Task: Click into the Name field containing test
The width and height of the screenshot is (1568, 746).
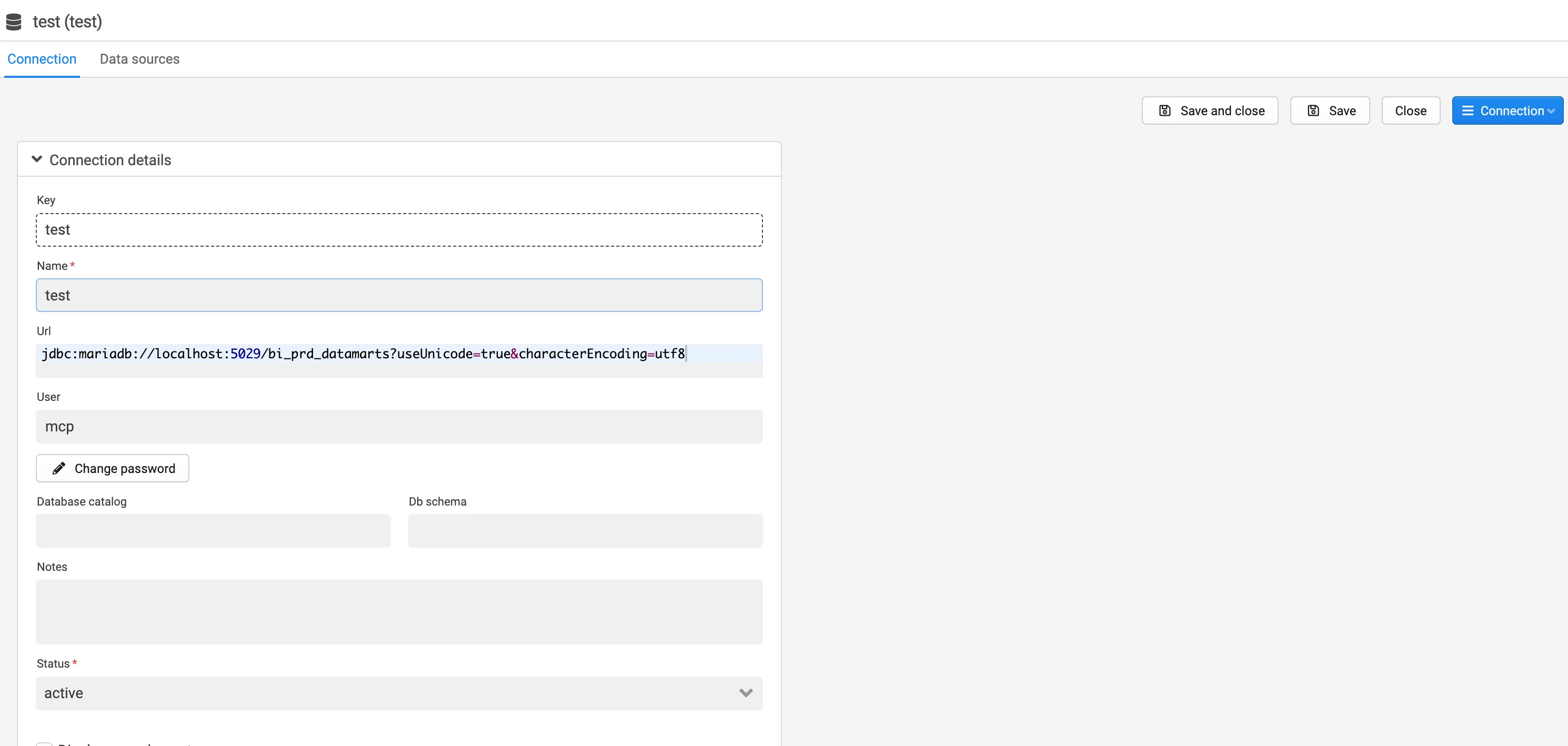Action: coord(399,295)
